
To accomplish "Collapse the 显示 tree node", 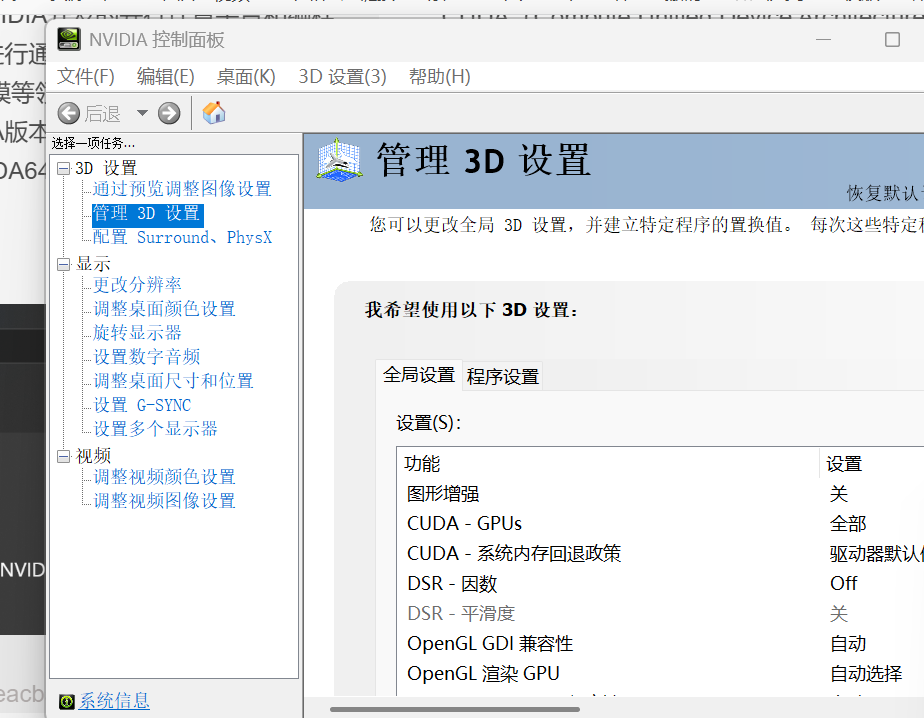I will [64, 265].
